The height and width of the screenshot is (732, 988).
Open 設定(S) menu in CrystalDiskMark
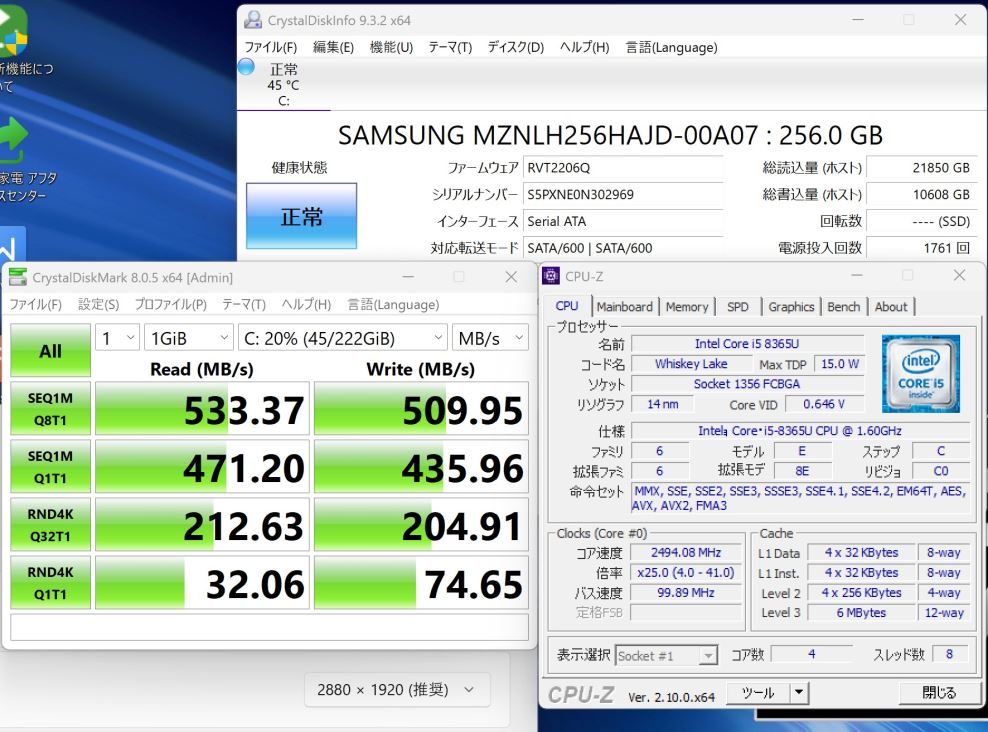pos(98,304)
